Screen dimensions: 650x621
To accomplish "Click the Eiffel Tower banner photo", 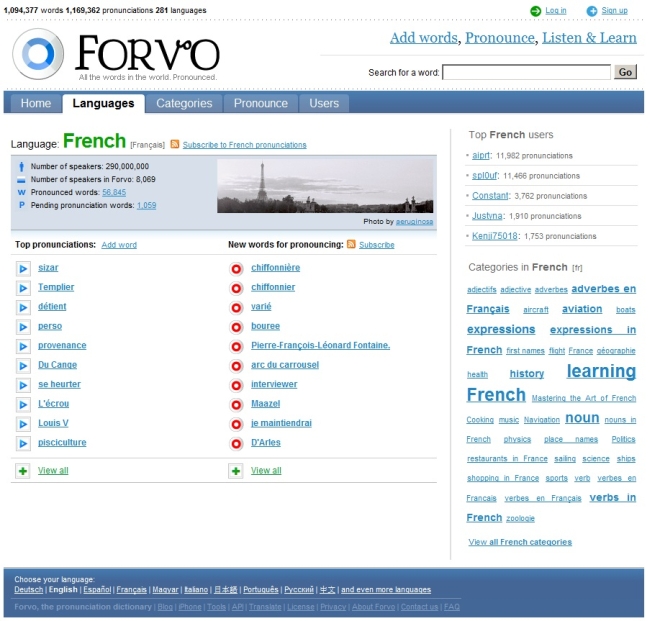I will click(325, 186).
